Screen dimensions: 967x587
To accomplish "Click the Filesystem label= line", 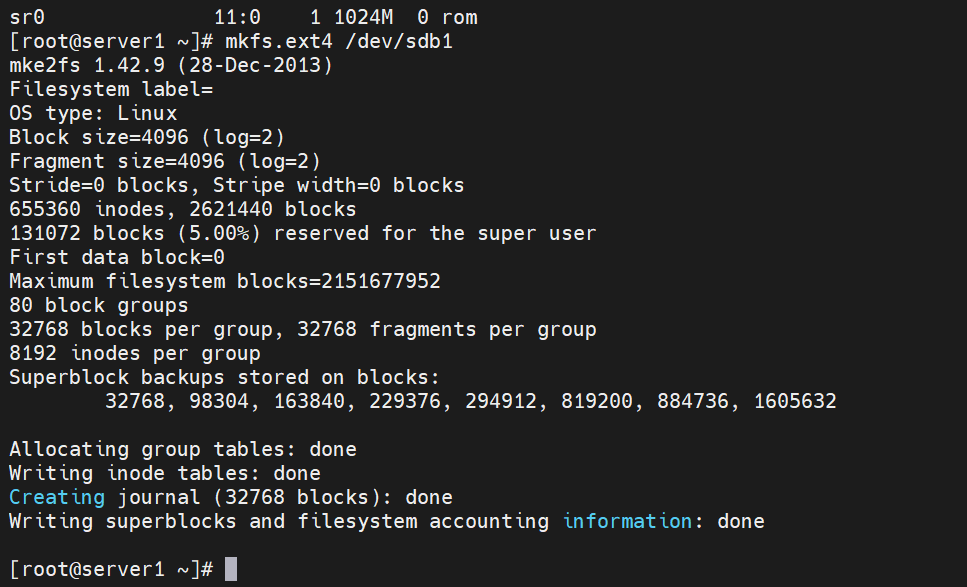I will [111, 89].
